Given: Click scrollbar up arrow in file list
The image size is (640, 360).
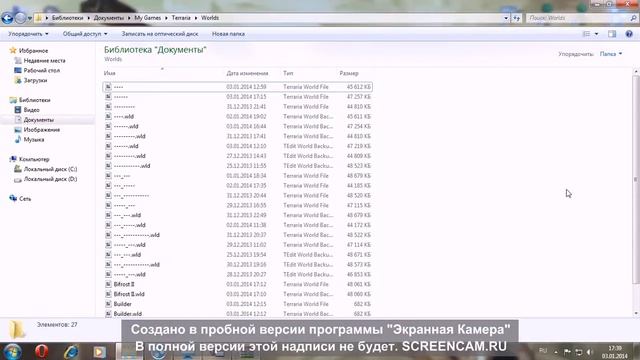Looking at the screenshot, I should point(636,72).
